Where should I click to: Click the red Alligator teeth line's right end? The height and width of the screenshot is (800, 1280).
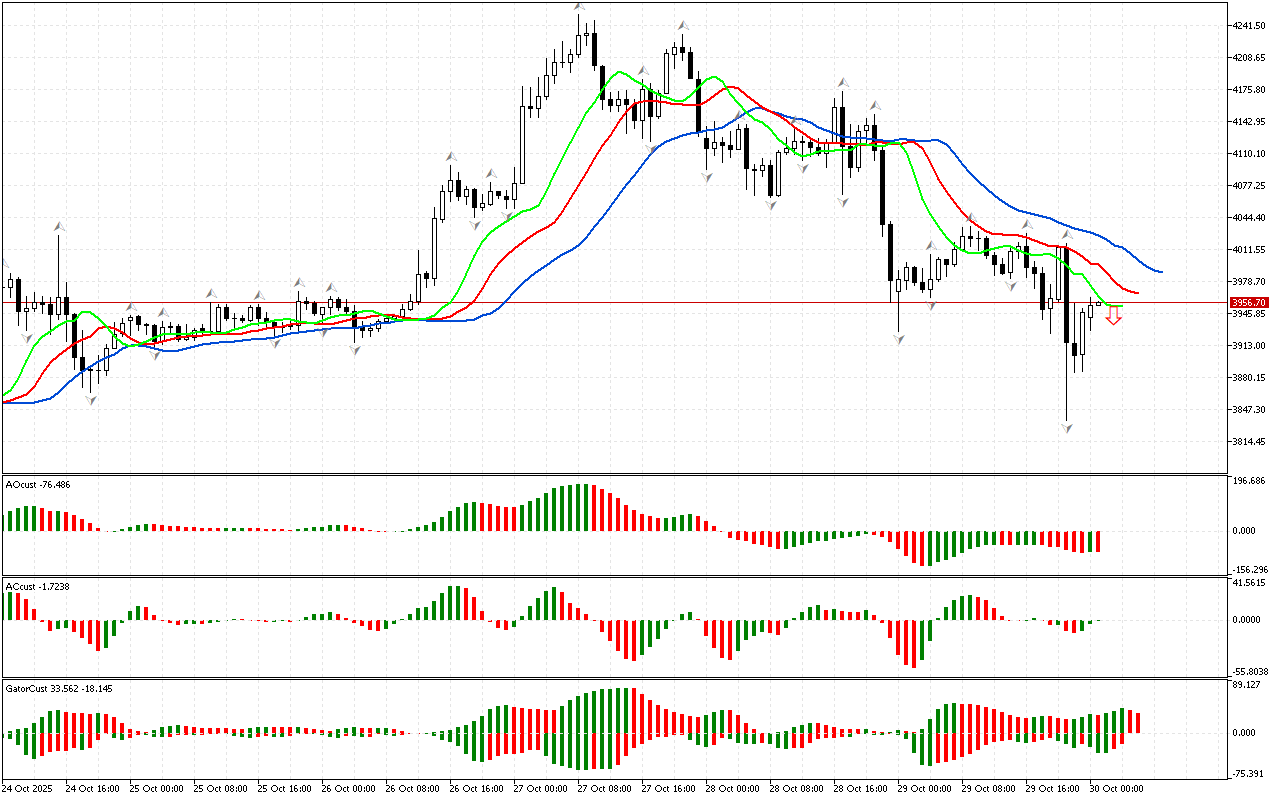(1137, 292)
